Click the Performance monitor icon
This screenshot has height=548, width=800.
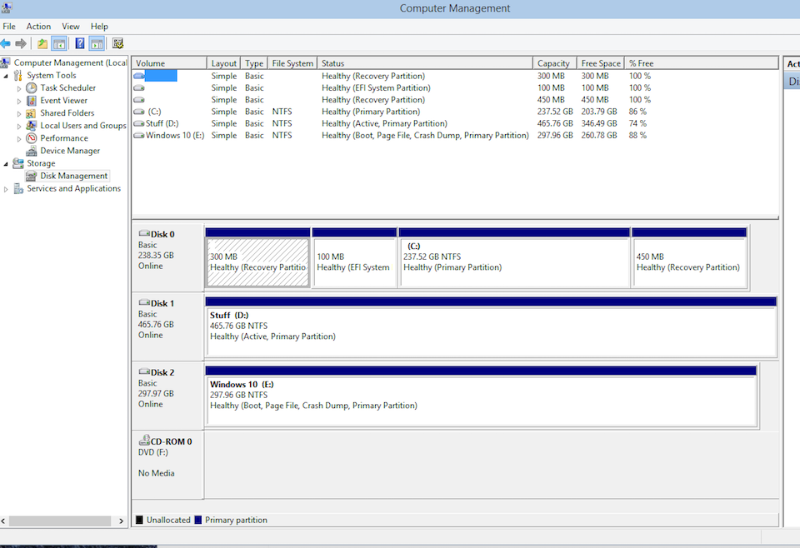[32, 138]
